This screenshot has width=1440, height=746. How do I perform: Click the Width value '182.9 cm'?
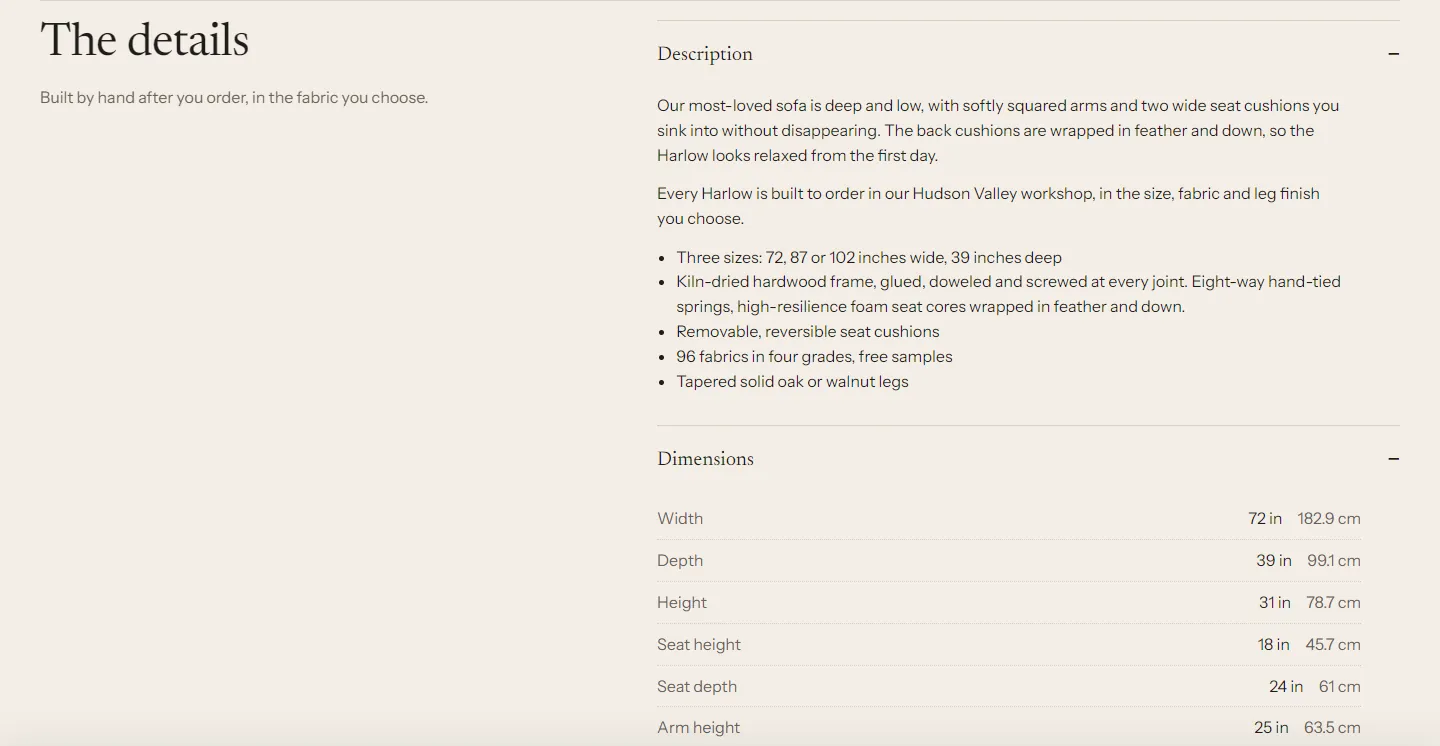coord(1329,518)
